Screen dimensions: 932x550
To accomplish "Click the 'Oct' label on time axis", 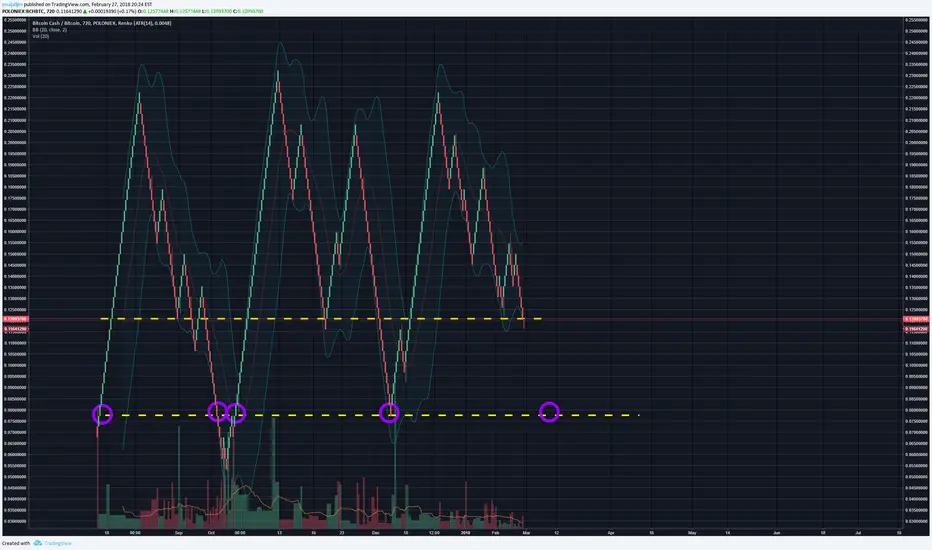I will (211, 533).
